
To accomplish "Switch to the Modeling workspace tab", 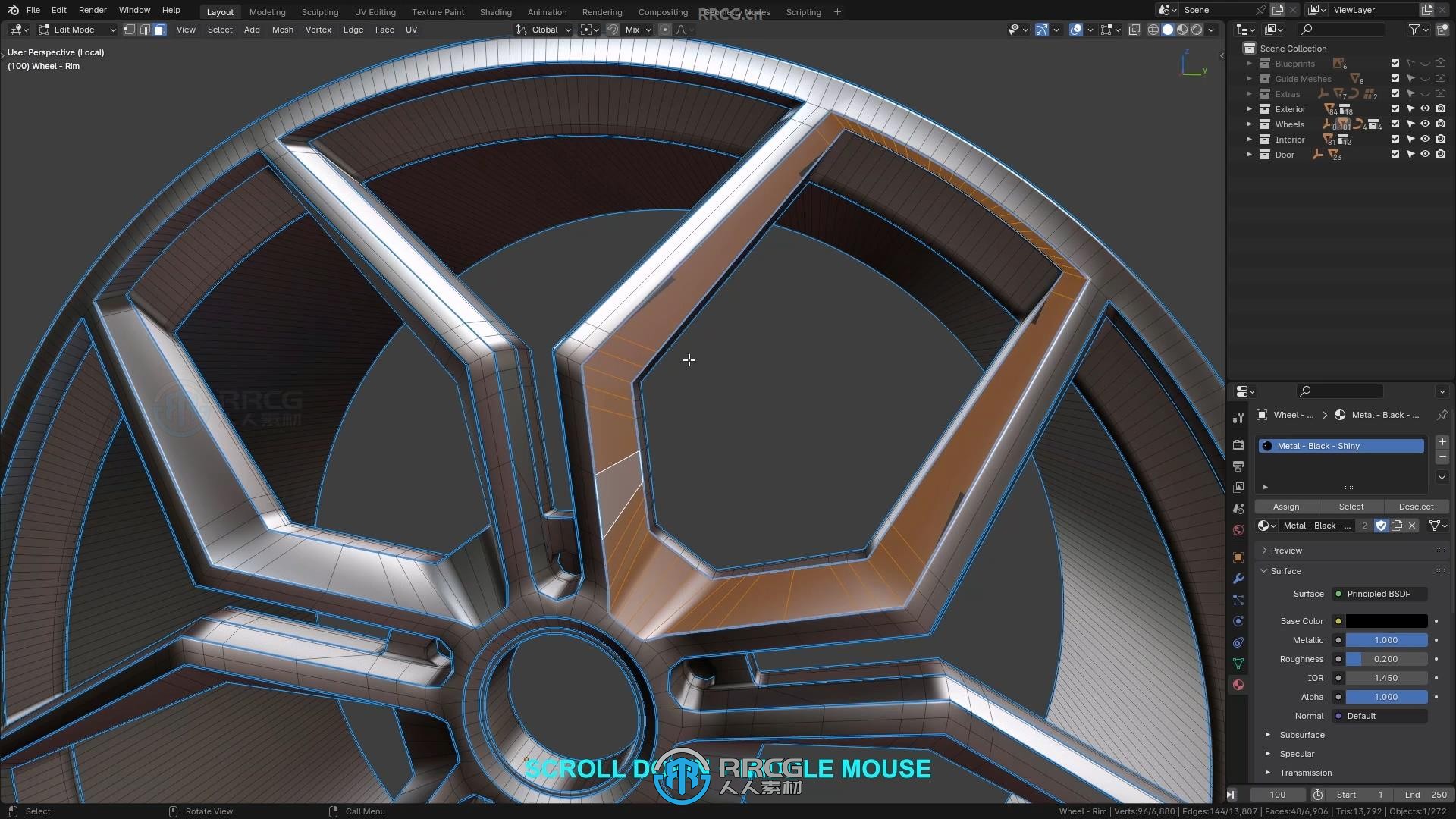I will click(x=268, y=11).
